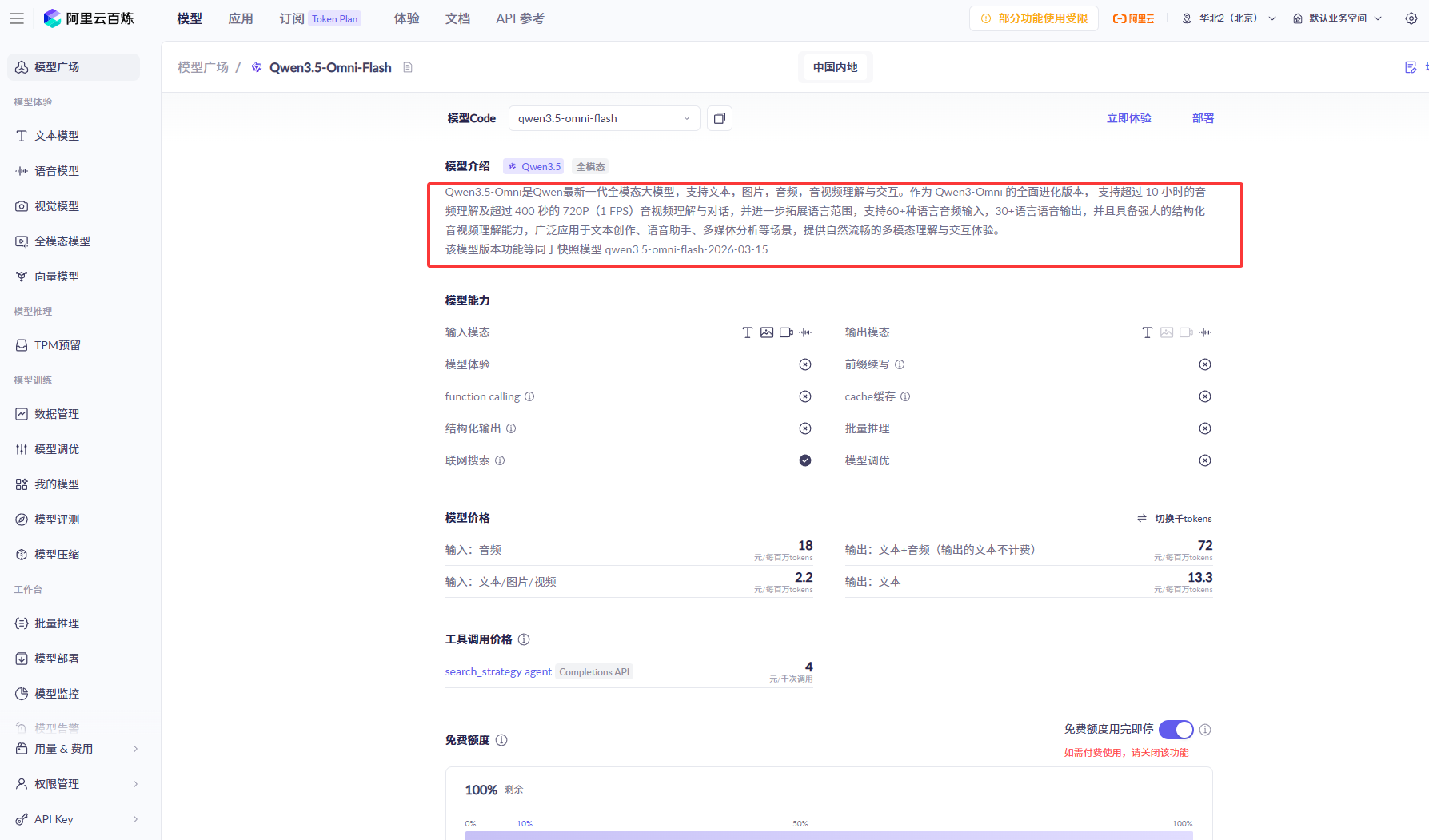Viewport: 1429px width, 840px height.
Task: Click the Aliyun Bailian logo
Action: click(89, 18)
